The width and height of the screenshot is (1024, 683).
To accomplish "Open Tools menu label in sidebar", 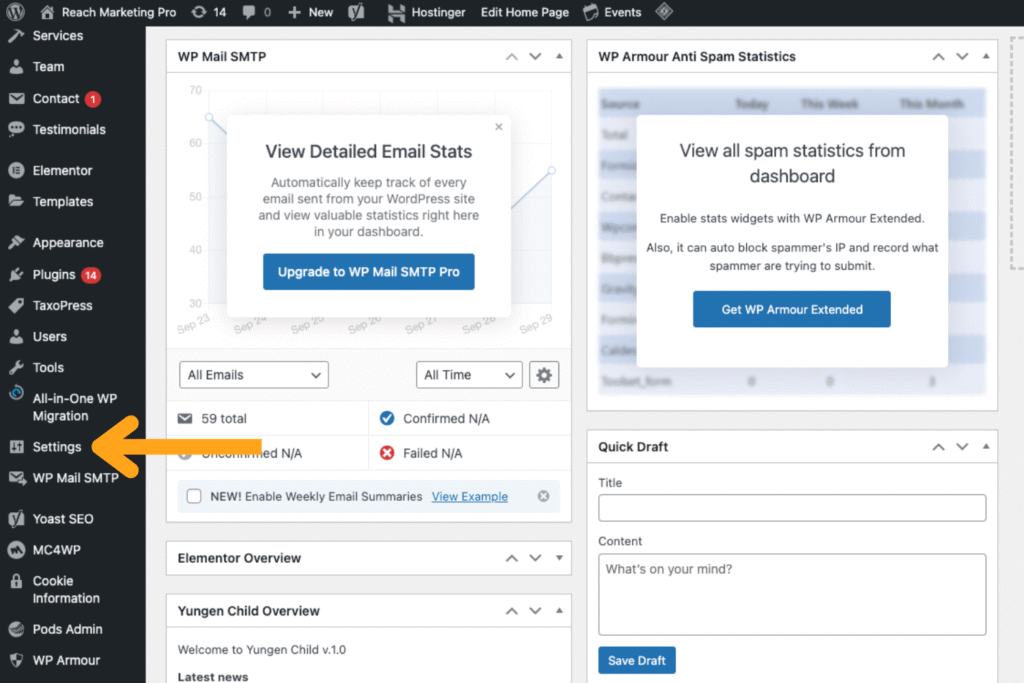I will (x=48, y=367).
